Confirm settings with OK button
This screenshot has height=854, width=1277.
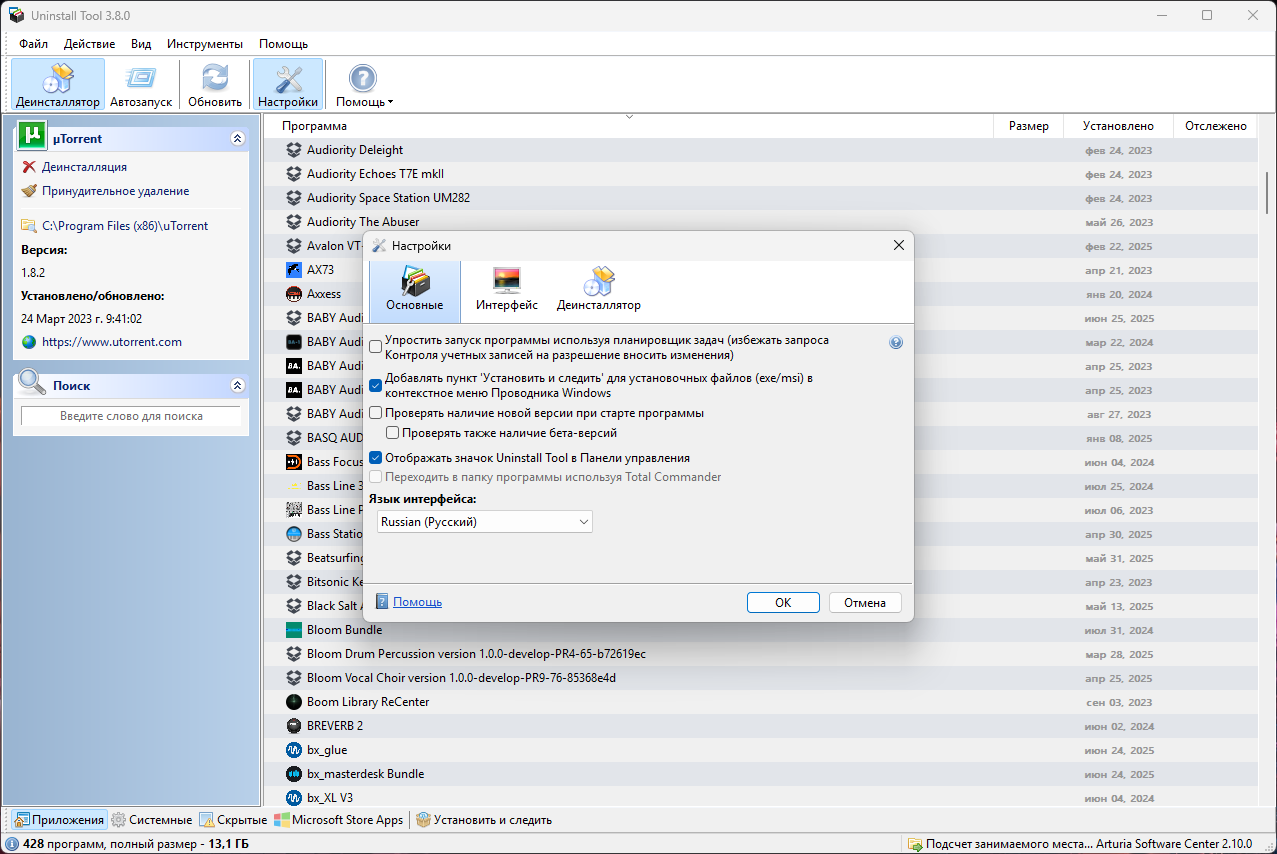click(783, 603)
